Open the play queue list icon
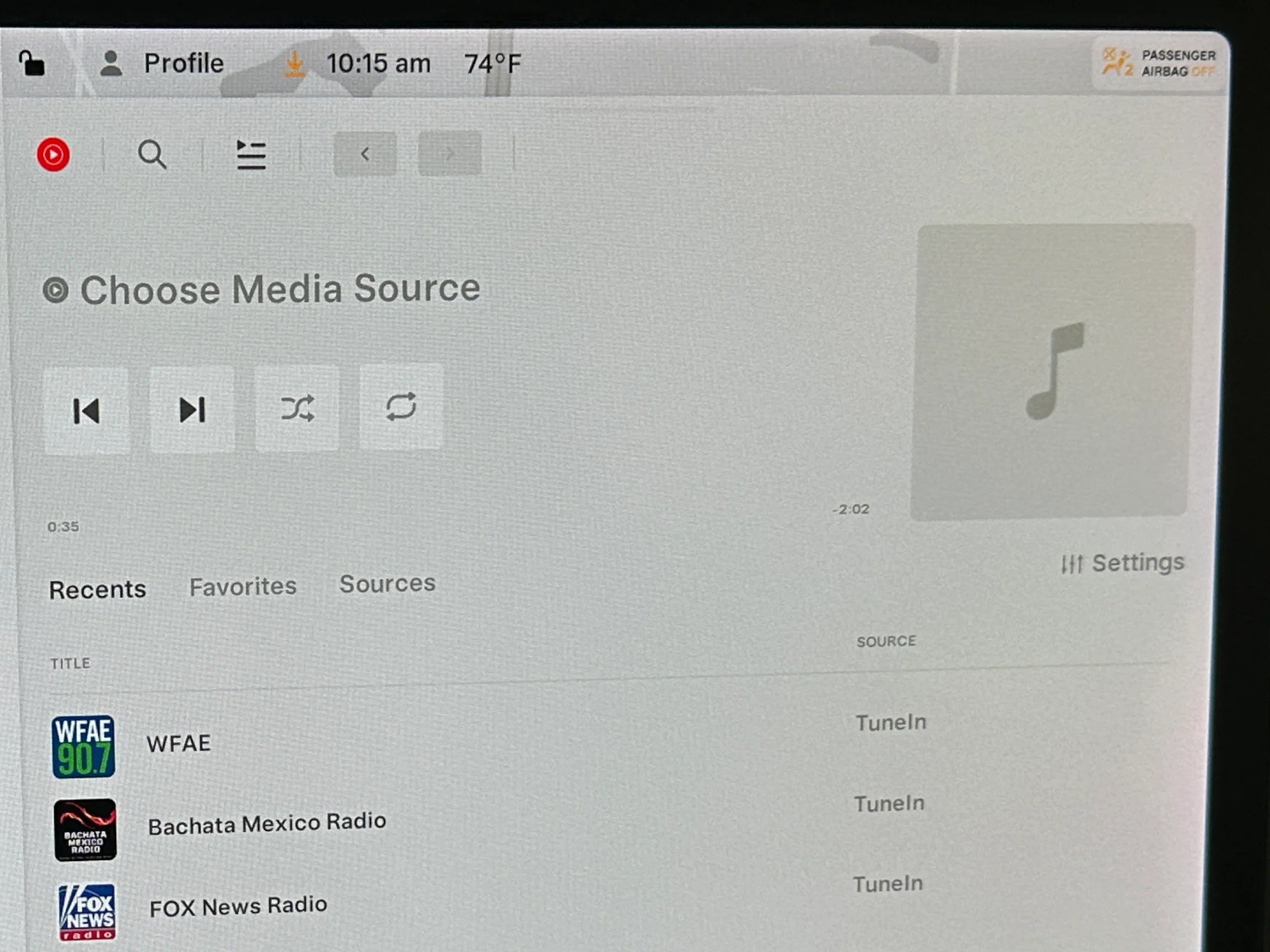The width and height of the screenshot is (1270, 952). (251, 155)
